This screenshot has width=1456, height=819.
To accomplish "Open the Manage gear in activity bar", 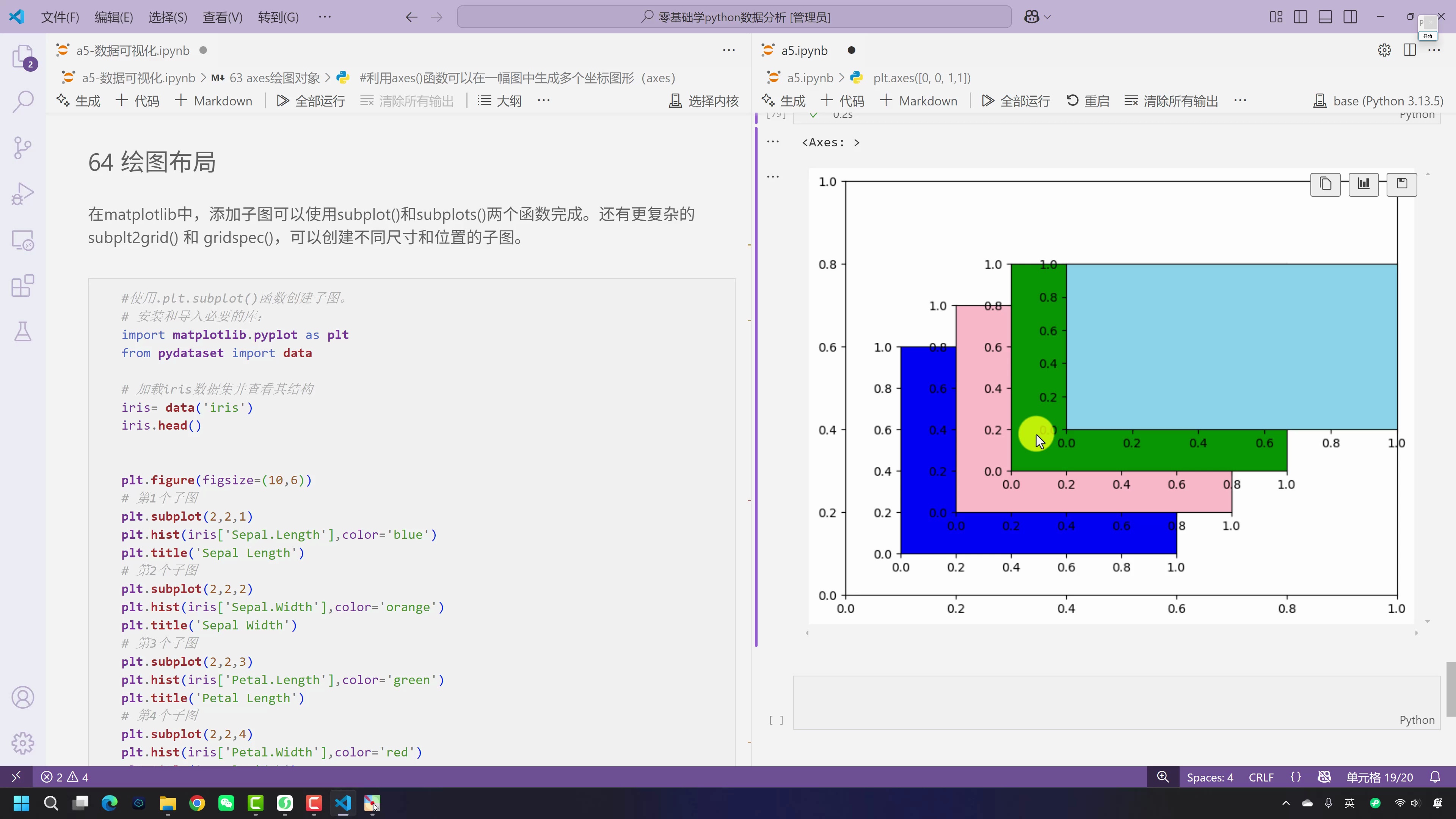I will 23,743.
